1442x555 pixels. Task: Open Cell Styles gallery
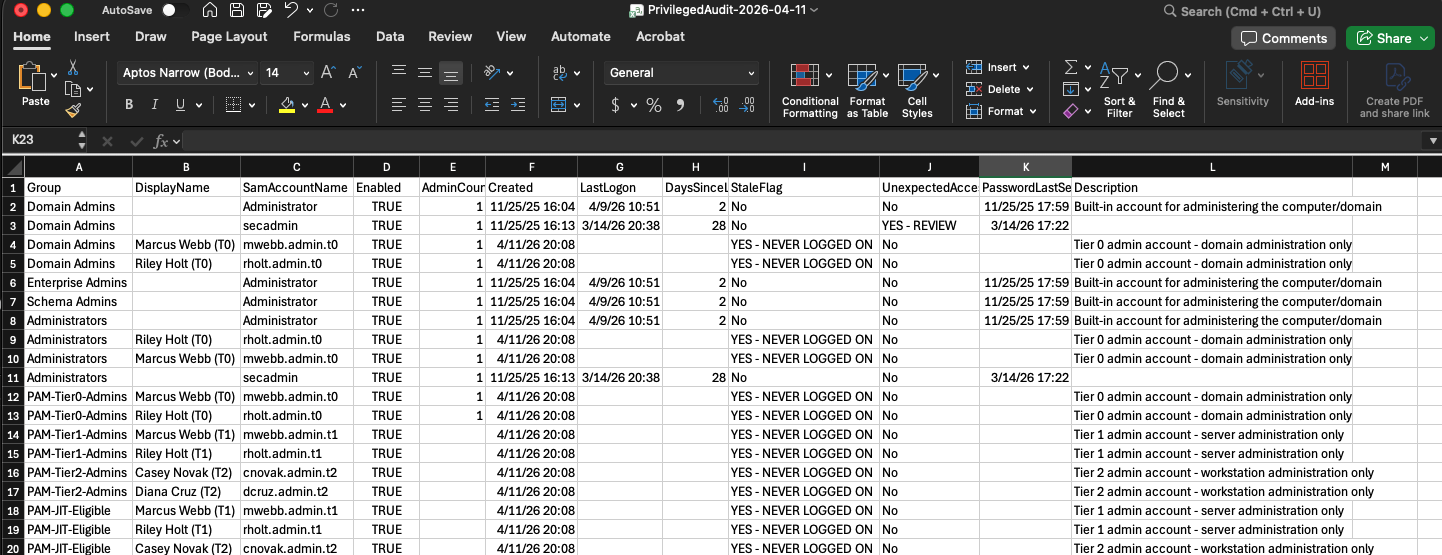pos(916,90)
